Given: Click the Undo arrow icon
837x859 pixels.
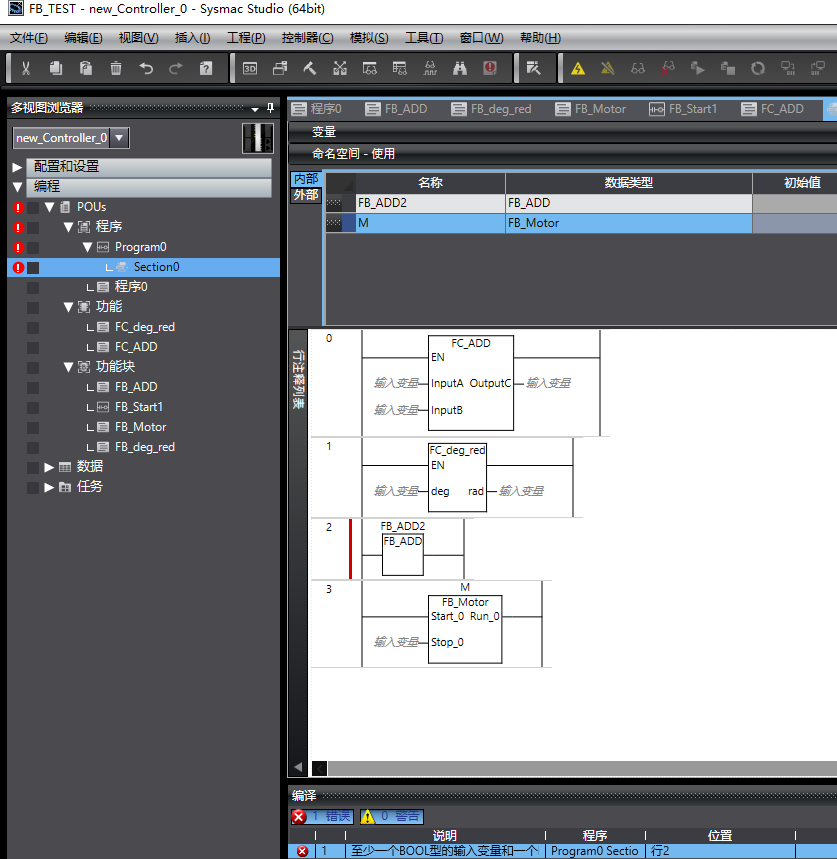Looking at the screenshot, I should [146, 68].
